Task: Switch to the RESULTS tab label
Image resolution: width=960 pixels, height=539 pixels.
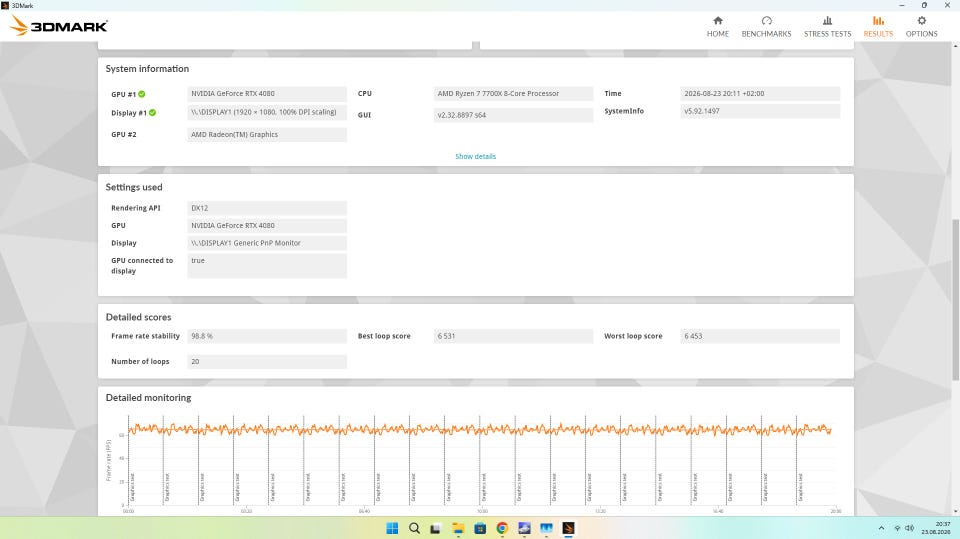Action: click(878, 34)
